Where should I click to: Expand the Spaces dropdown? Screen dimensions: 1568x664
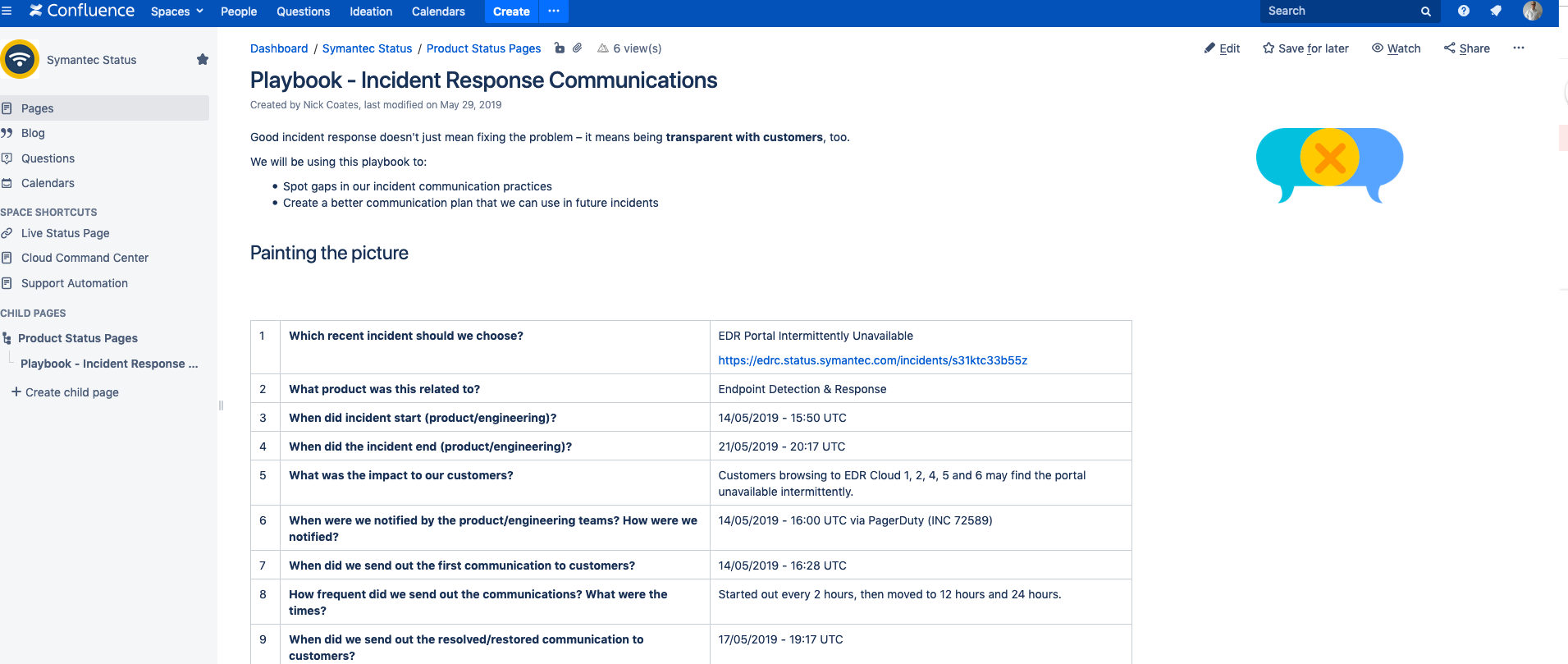coord(176,11)
